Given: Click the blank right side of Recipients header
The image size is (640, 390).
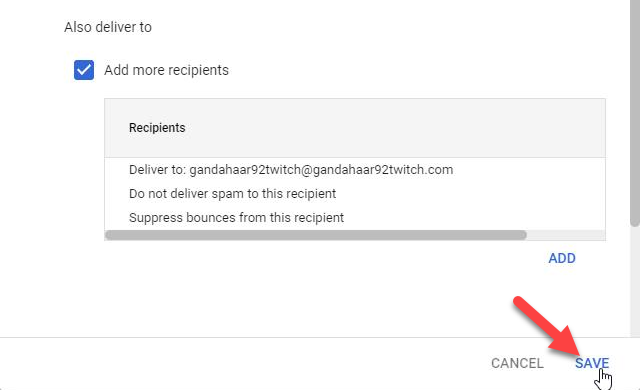Looking at the screenshot, I should point(395,128).
